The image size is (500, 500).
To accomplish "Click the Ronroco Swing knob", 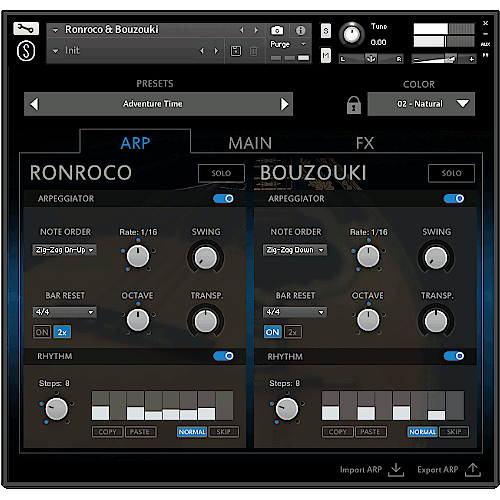I will tap(206, 257).
